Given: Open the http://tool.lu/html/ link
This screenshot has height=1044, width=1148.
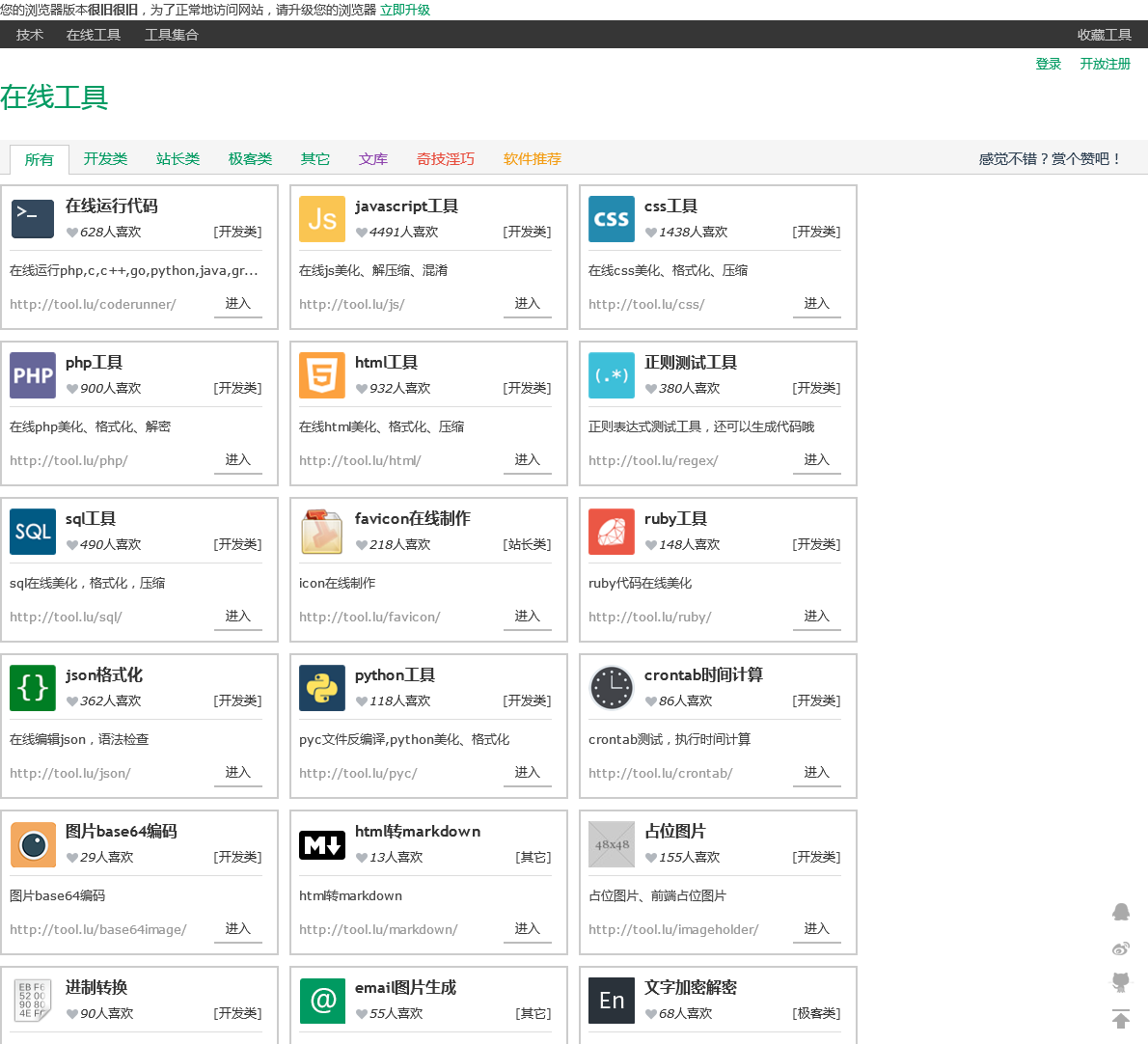Looking at the screenshot, I should tap(360, 461).
